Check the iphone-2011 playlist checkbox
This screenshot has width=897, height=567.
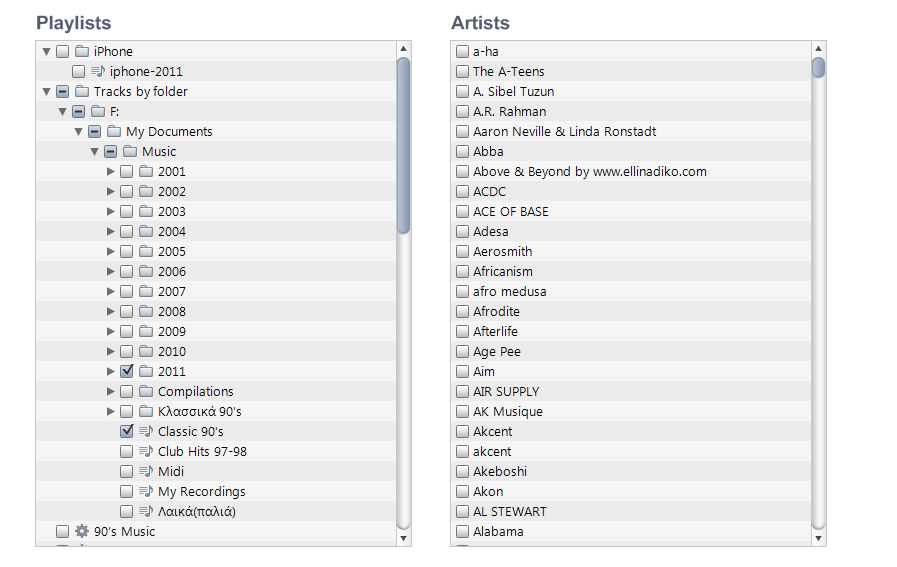pyautogui.click(x=78, y=72)
